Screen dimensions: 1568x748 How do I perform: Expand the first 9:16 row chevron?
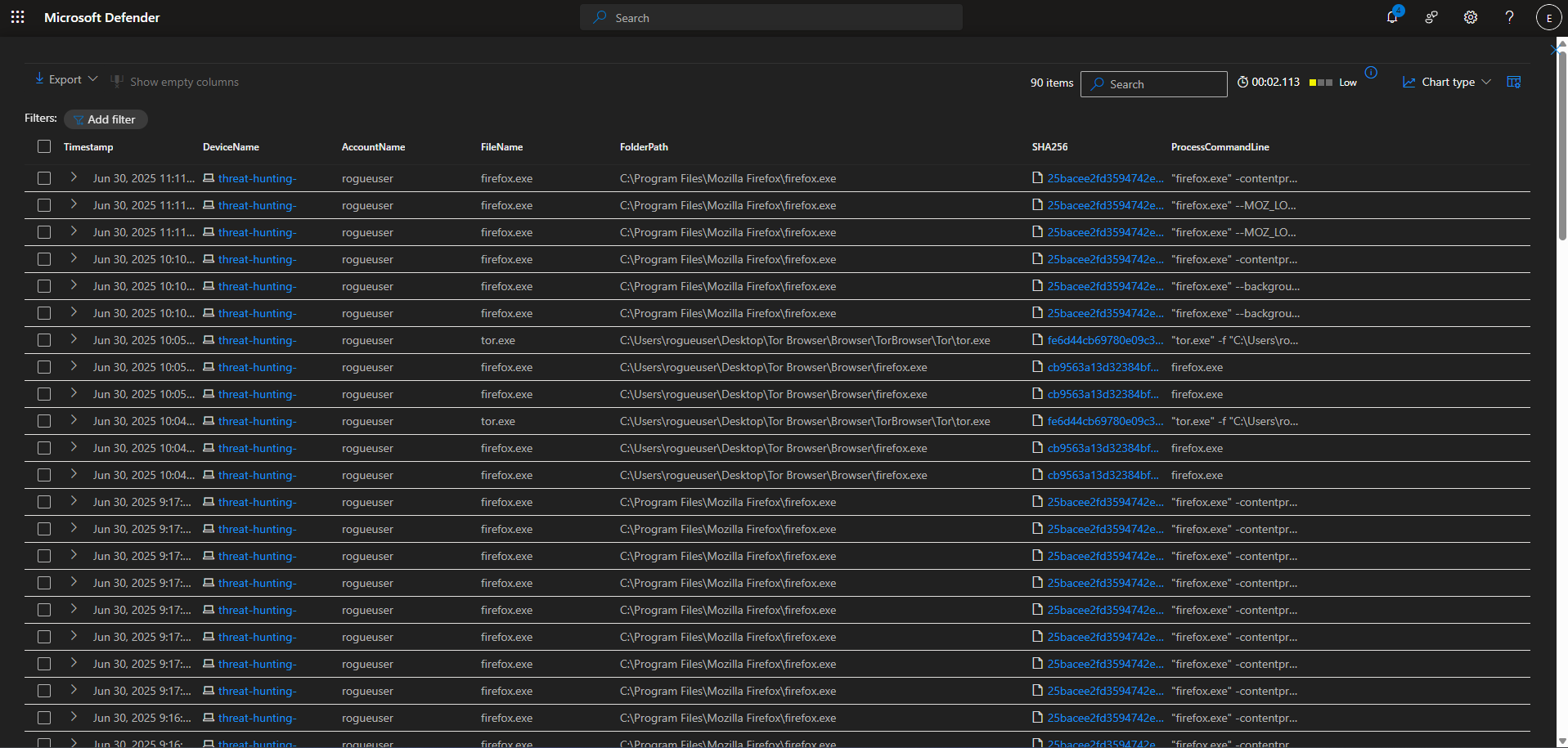74,717
